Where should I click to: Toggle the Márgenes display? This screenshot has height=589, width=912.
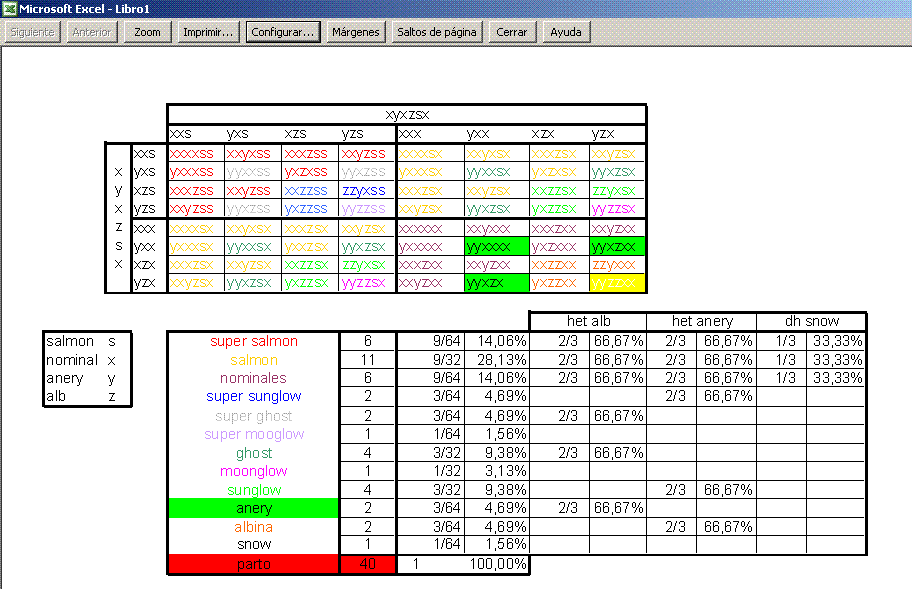pyautogui.click(x=356, y=32)
